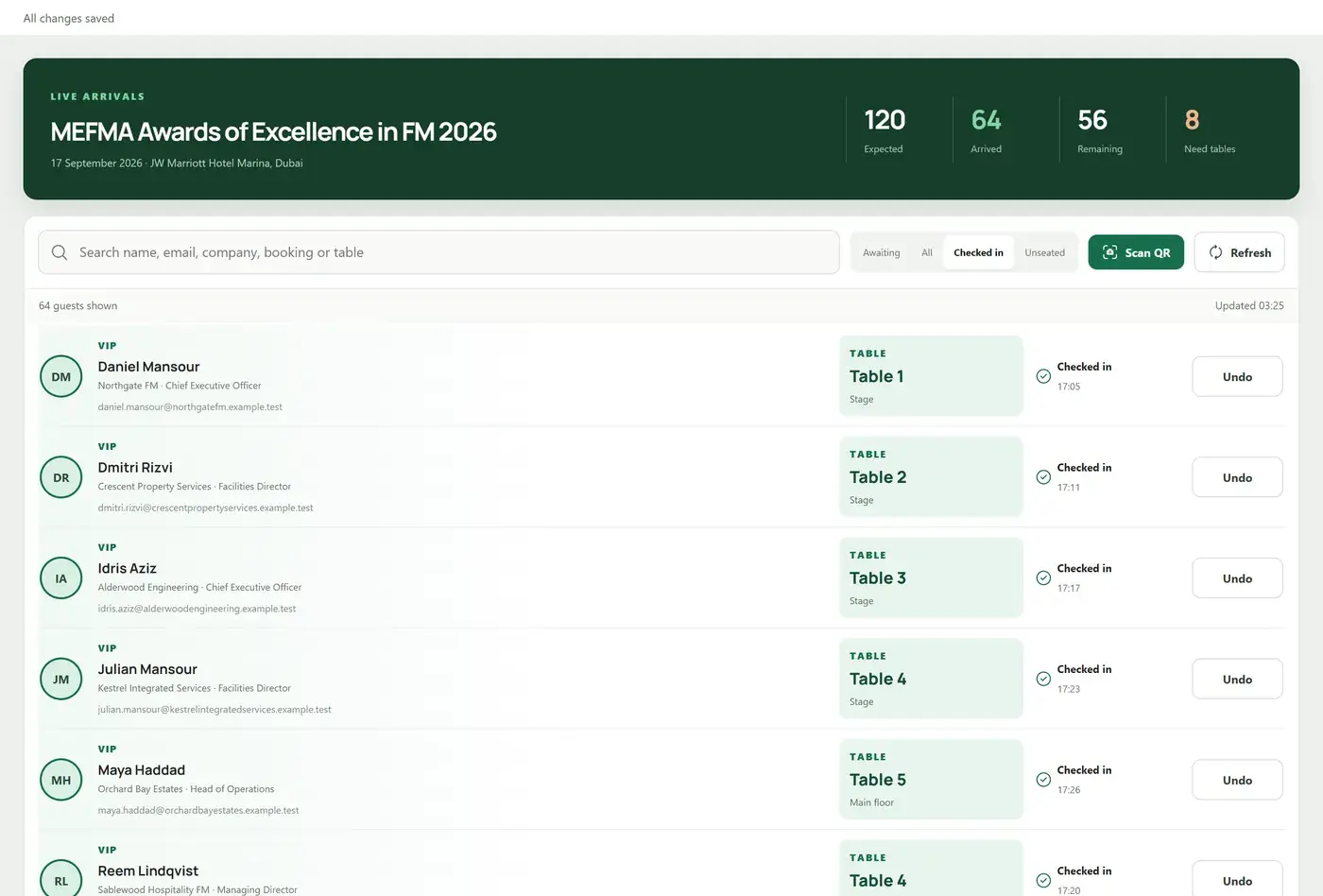The width and height of the screenshot is (1323, 896).
Task: Open Maya Haddad's Table 5 card
Action: (x=931, y=780)
